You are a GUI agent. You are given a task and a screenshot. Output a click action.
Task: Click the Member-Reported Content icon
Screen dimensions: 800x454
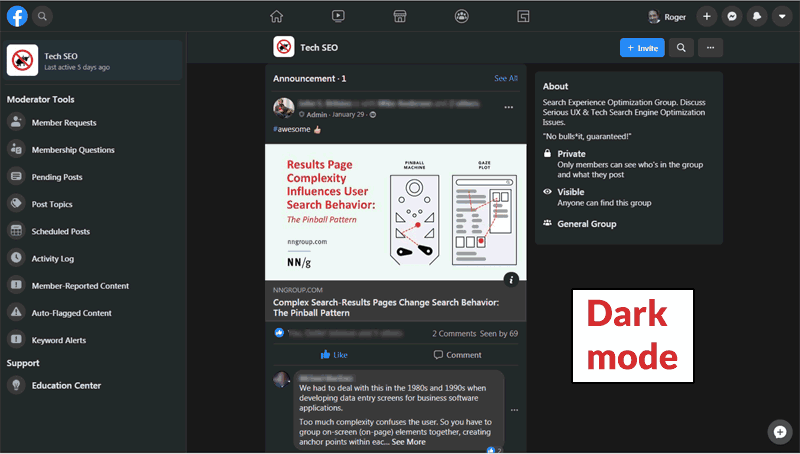click(16, 285)
